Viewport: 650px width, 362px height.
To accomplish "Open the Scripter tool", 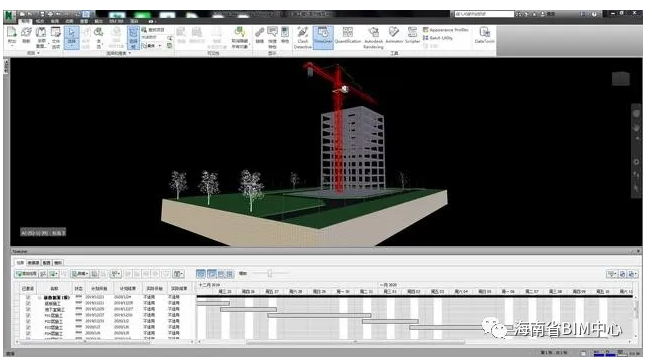I will click(x=412, y=36).
